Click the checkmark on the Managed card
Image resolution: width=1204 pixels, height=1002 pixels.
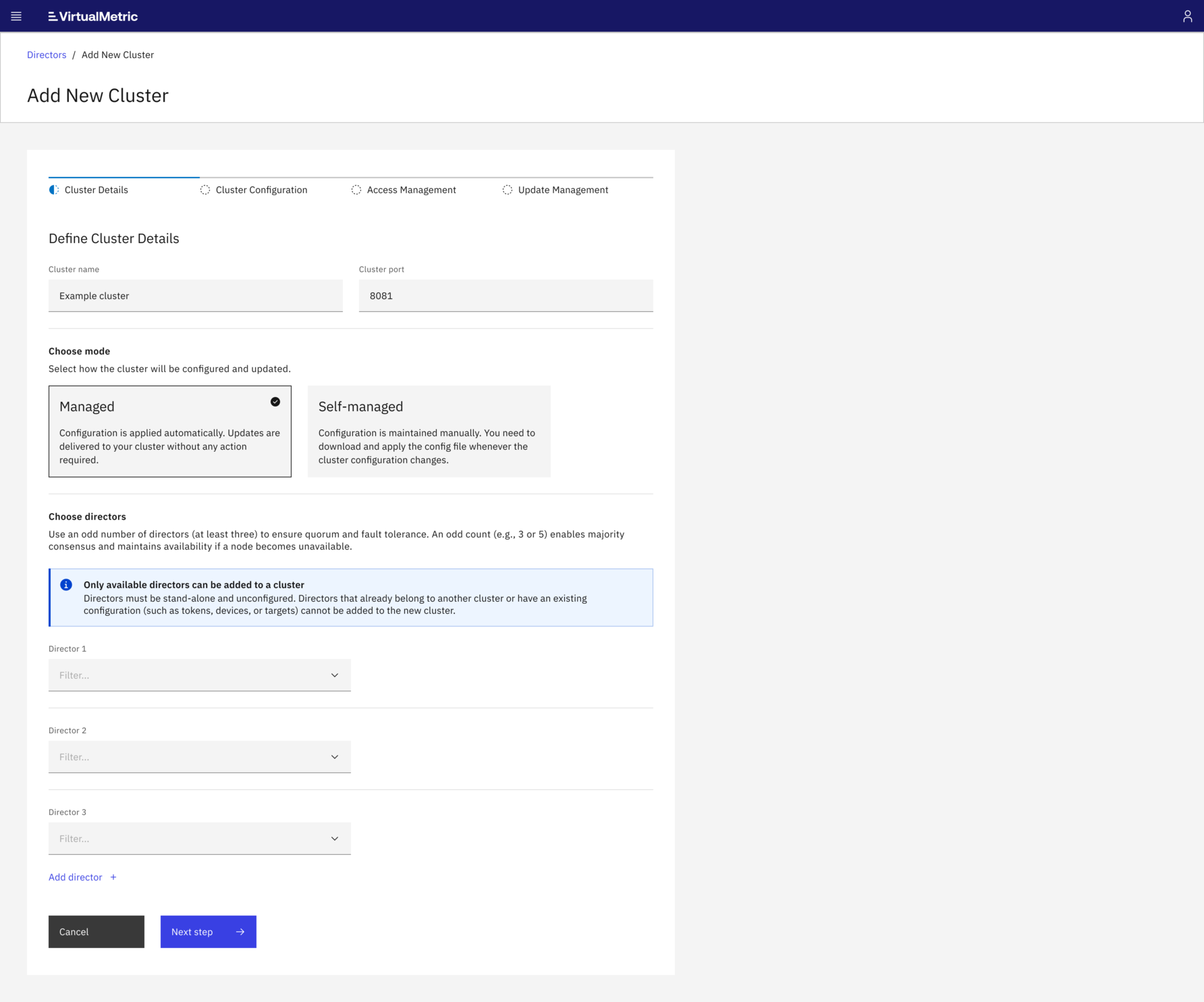(x=275, y=402)
